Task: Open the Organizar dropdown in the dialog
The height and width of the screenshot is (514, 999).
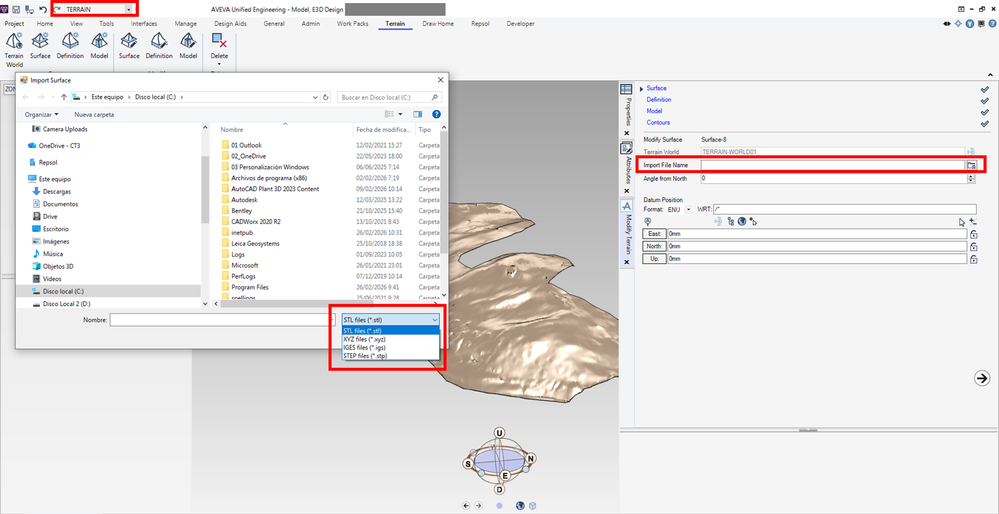Action: point(41,115)
